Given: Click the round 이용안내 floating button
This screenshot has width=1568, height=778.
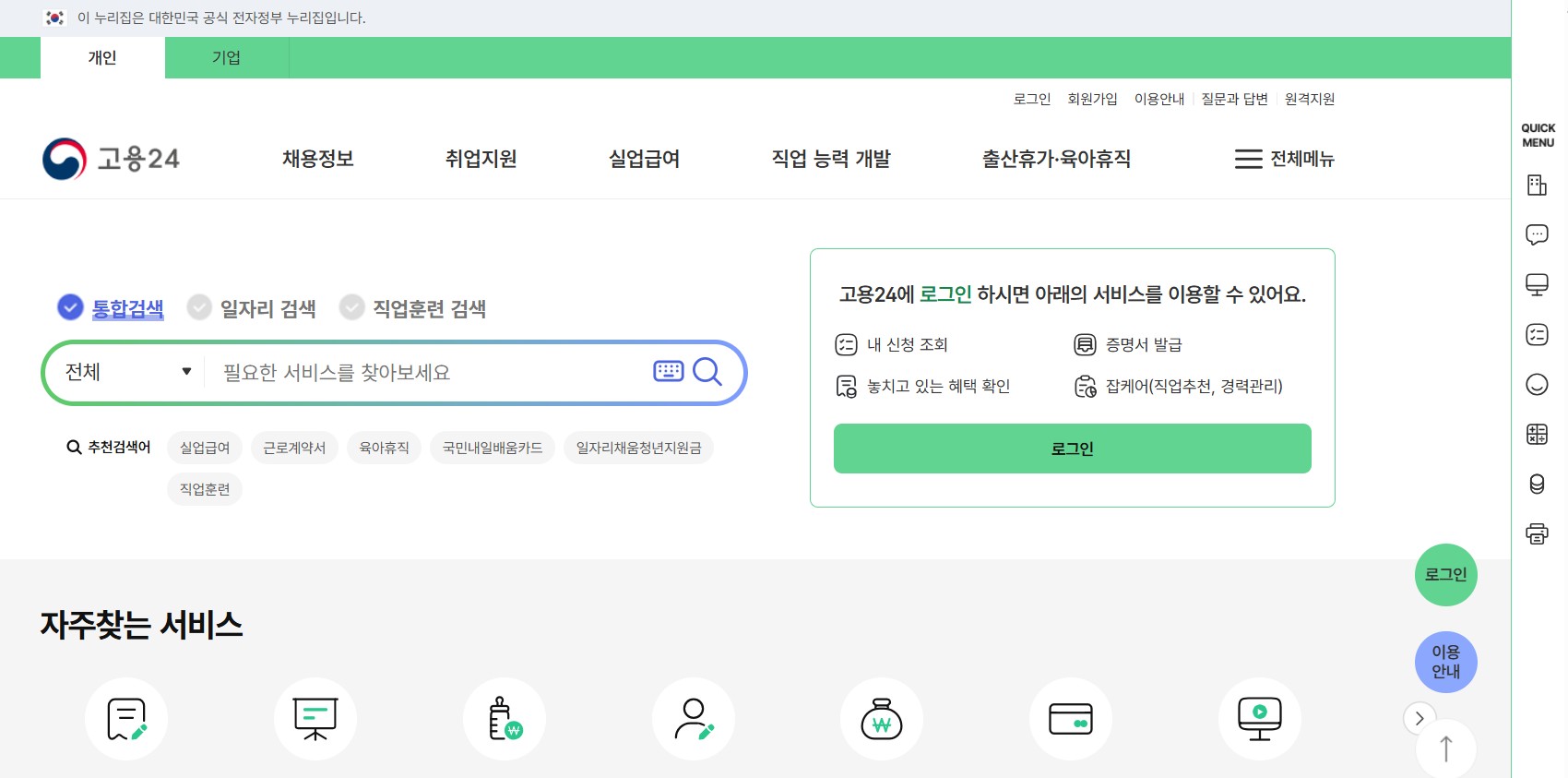Looking at the screenshot, I should 1446,662.
